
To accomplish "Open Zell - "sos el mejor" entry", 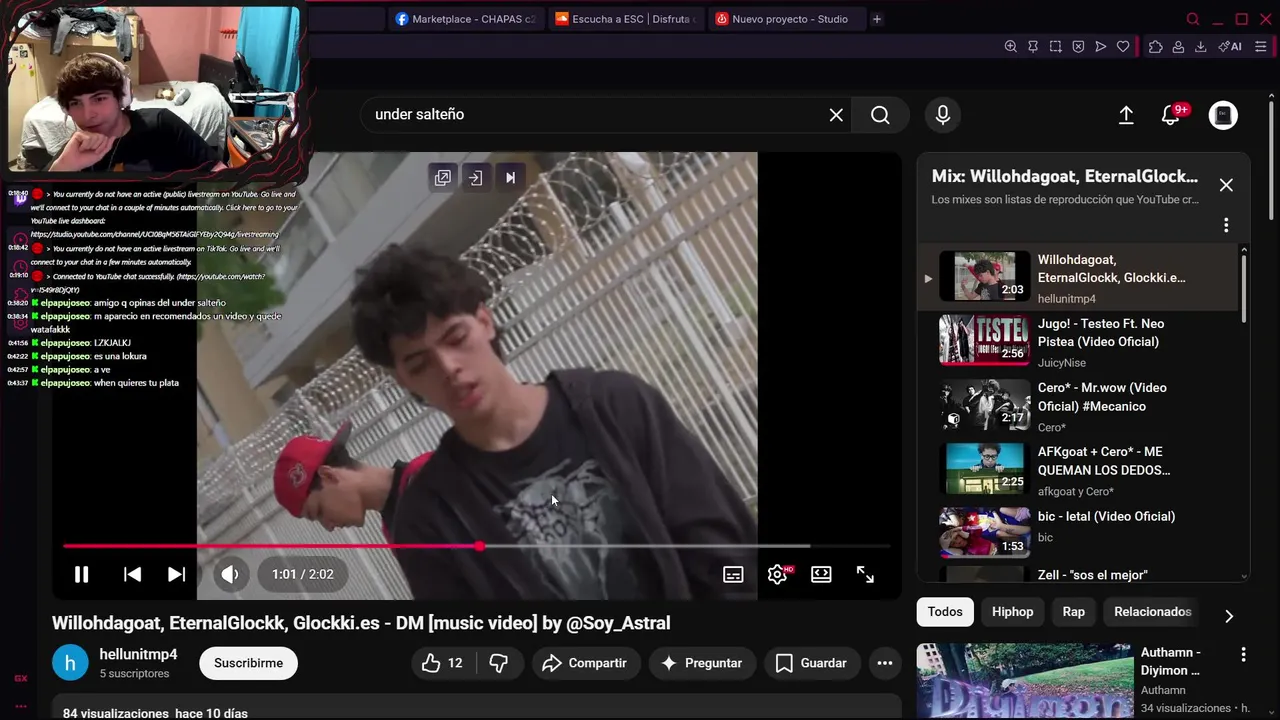I will pyautogui.click(x=1080, y=575).
